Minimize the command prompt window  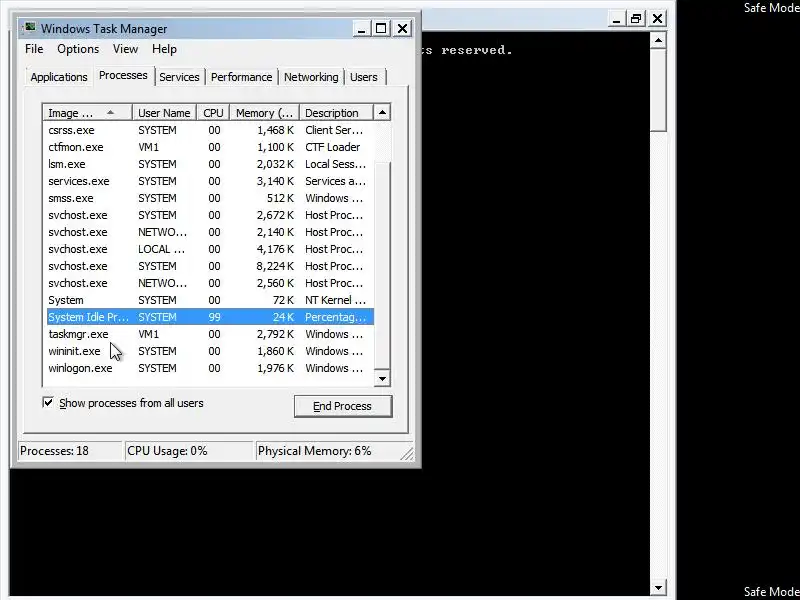pos(616,19)
